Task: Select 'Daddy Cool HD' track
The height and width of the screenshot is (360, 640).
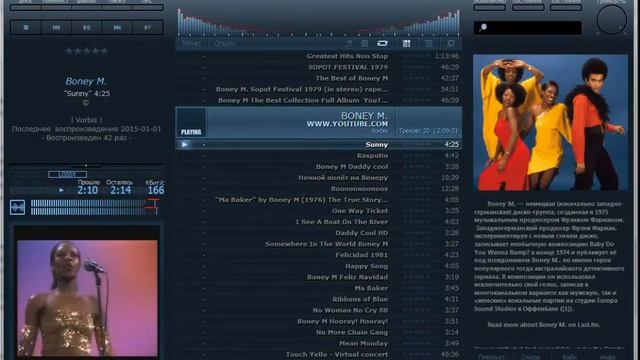Action: pyautogui.click(x=319, y=233)
